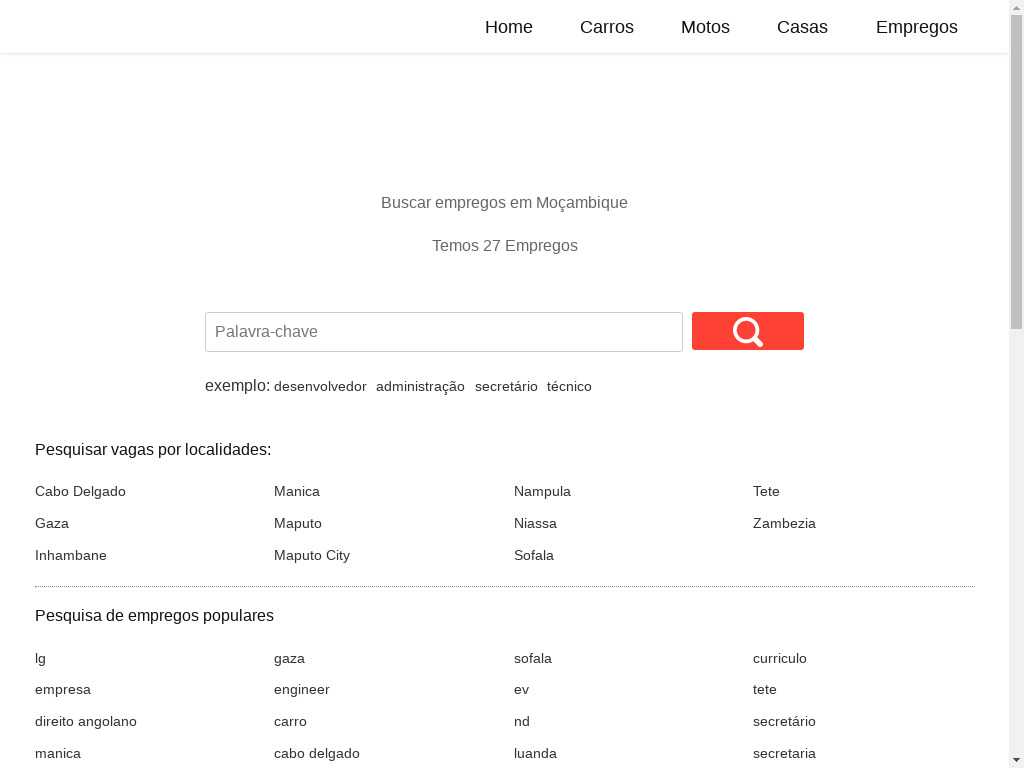Open the Home menu item
This screenshot has width=1024, height=768.
[x=508, y=27]
